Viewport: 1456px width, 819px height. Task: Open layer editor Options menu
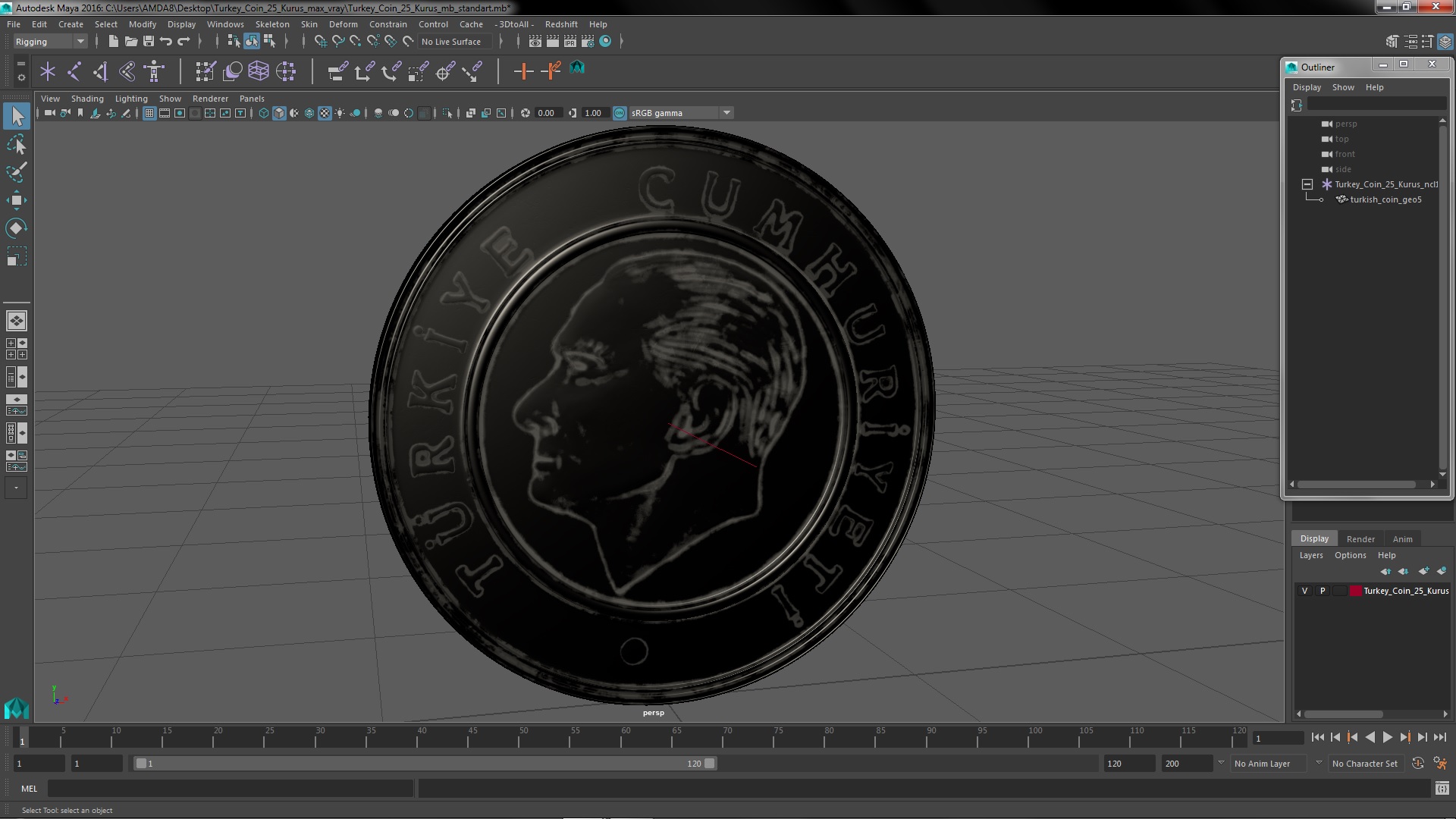tap(1350, 555)
